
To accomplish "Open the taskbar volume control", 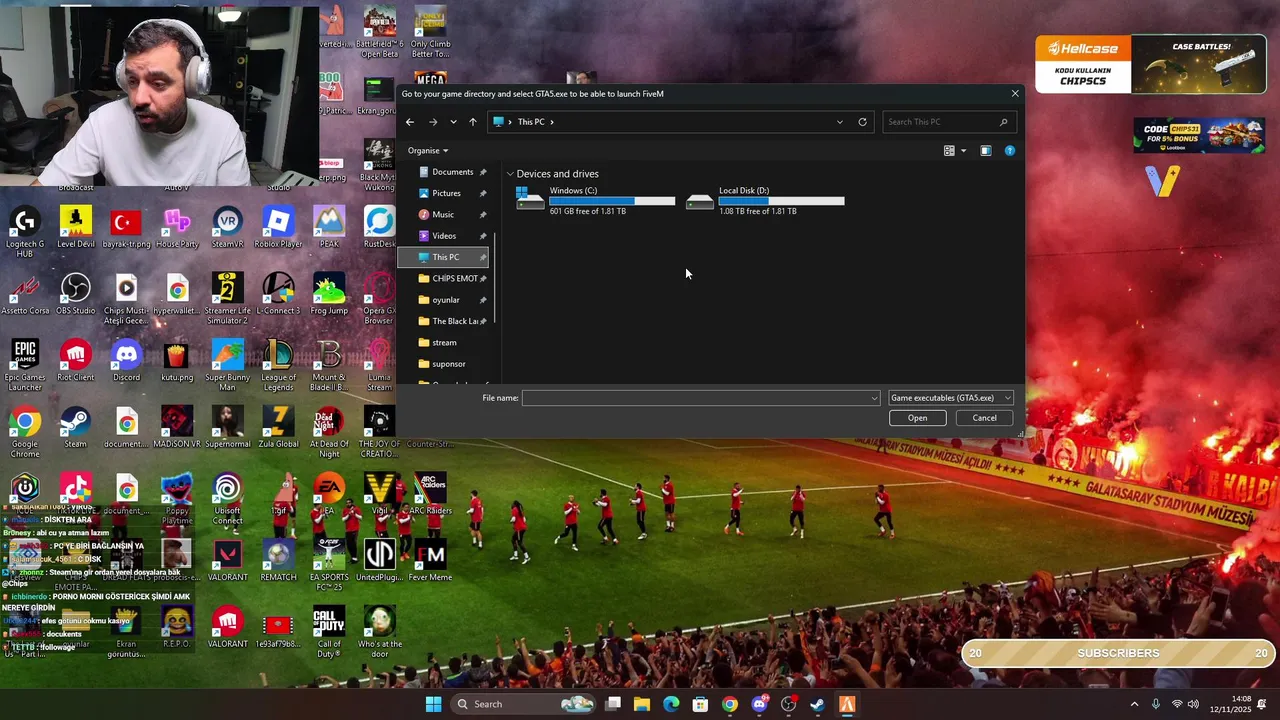I will (1193, 704).
